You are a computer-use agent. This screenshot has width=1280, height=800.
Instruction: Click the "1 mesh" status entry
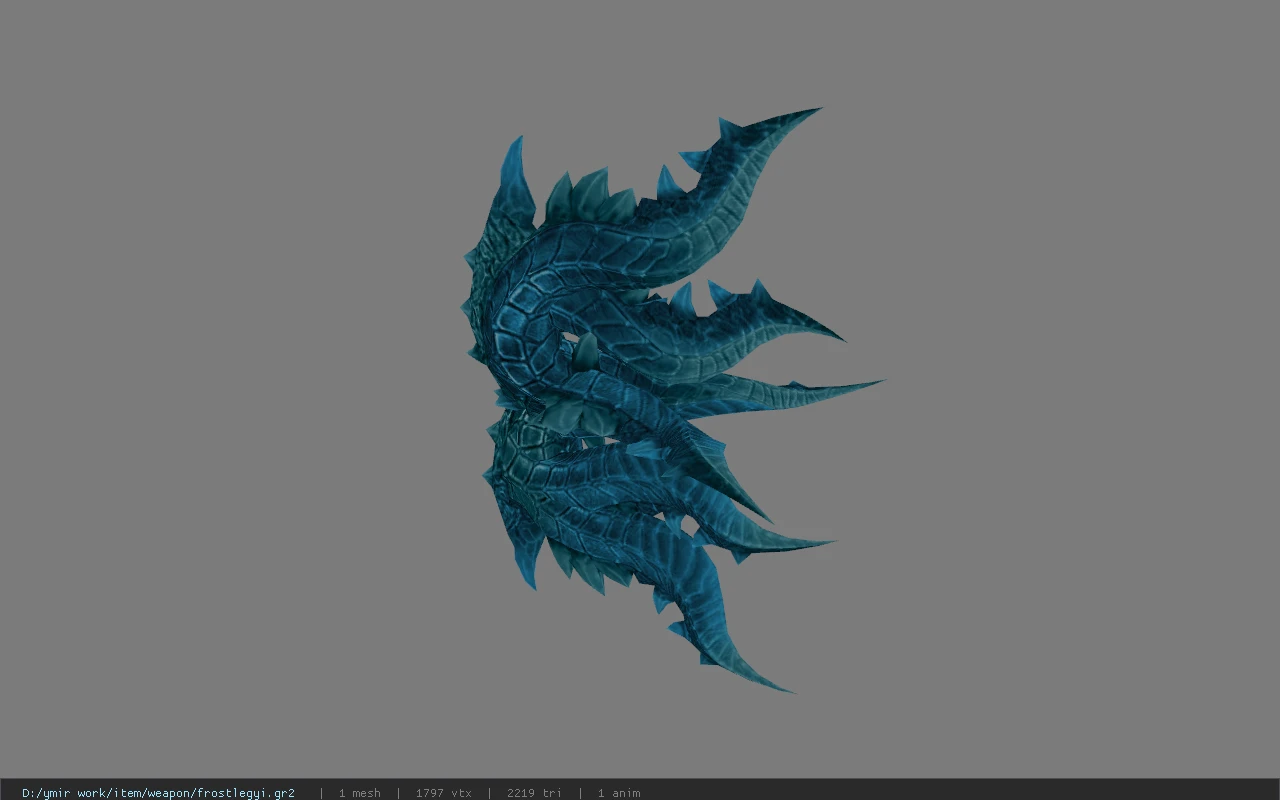click(359, 793)
